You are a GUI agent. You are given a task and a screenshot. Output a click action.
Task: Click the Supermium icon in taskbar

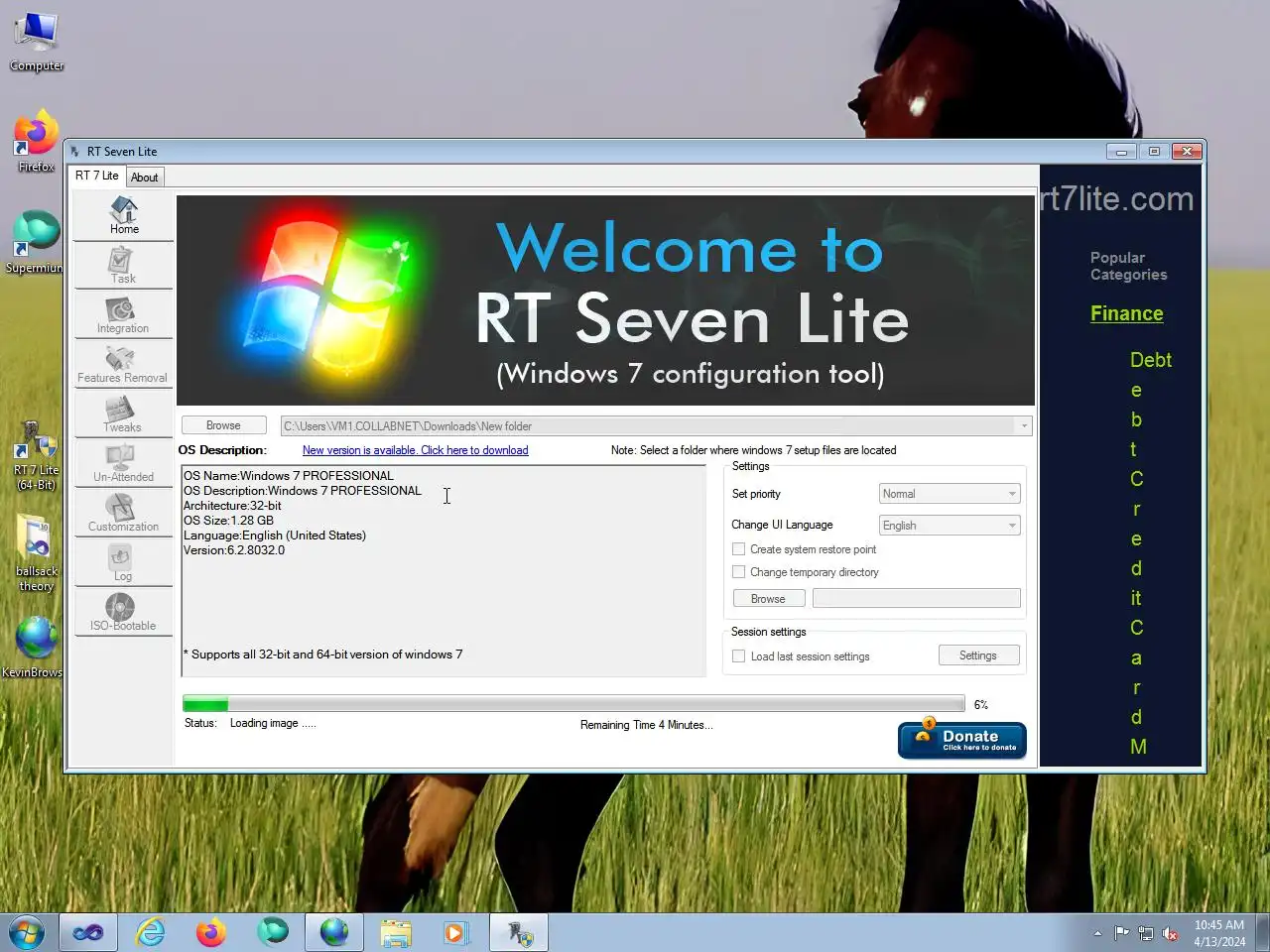(273, 933)
